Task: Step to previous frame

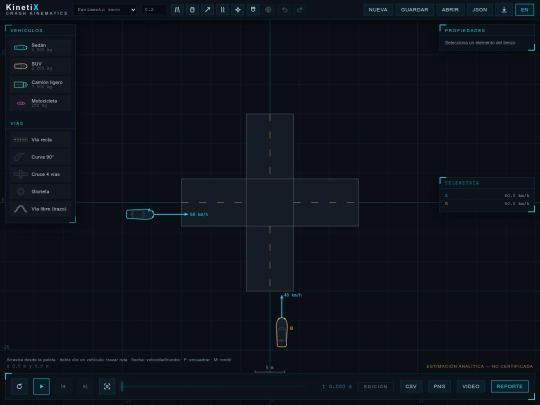Action: point(63,386)
